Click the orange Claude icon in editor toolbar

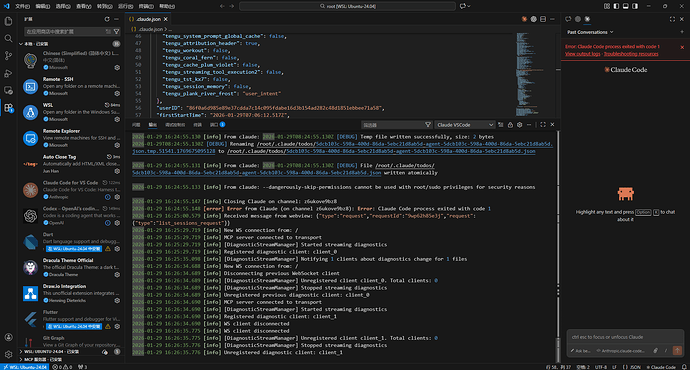524,19
